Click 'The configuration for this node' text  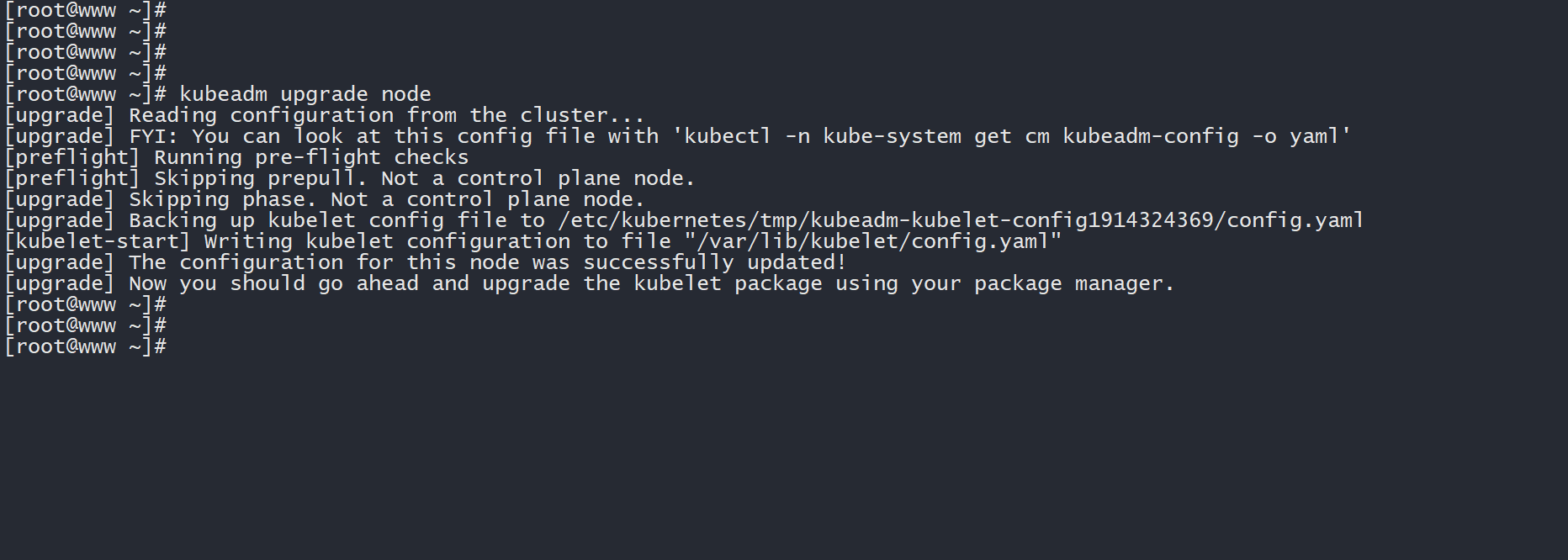[x=324, y=262]
